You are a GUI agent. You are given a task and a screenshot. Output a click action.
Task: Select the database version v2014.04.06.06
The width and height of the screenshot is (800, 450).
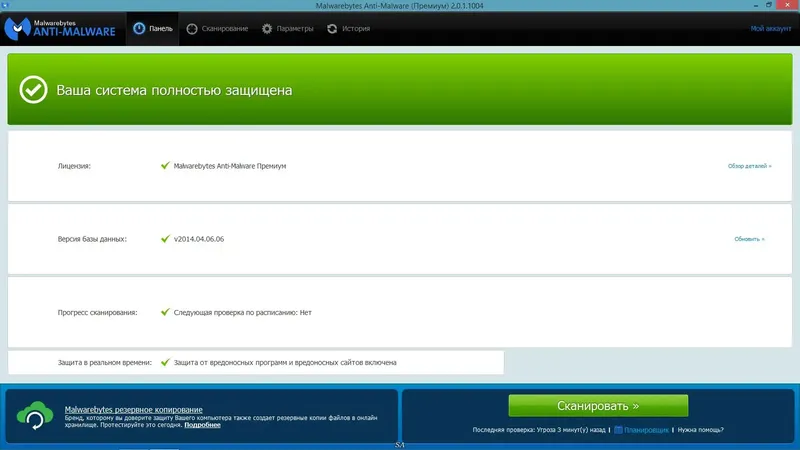199,239
